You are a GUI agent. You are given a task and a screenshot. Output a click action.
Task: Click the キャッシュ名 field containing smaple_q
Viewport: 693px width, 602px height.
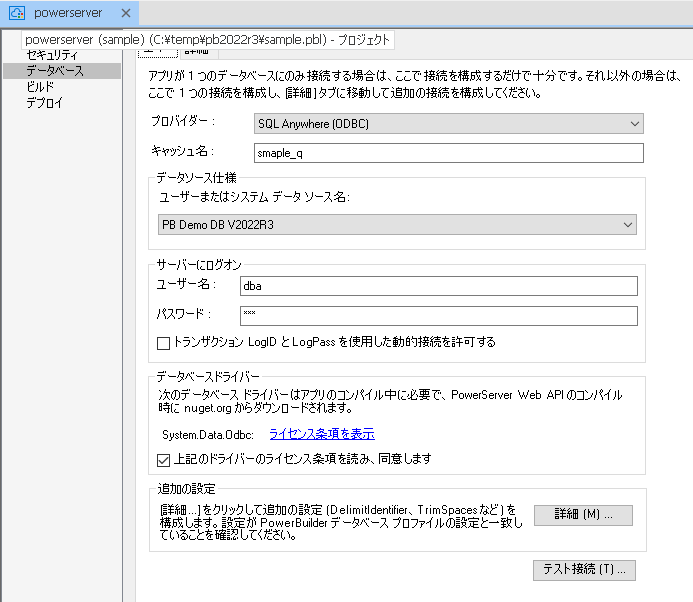coord(449,153)
